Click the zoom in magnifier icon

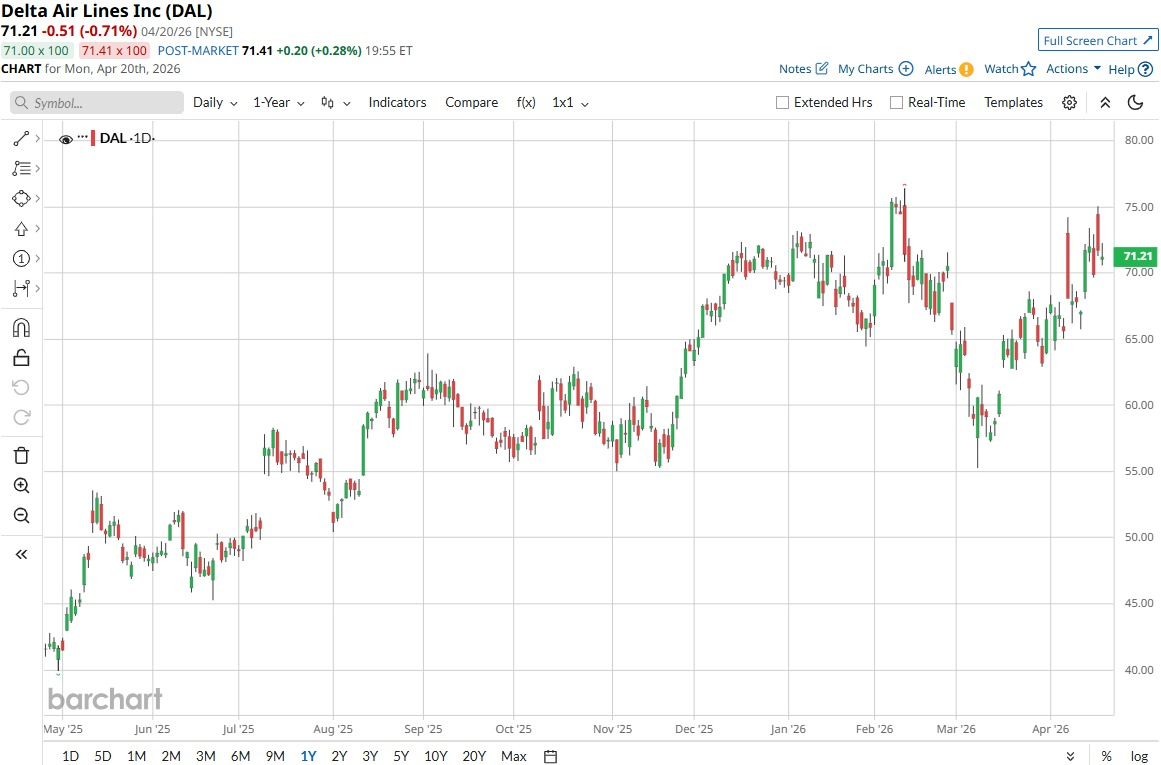[x=21, y=486]
